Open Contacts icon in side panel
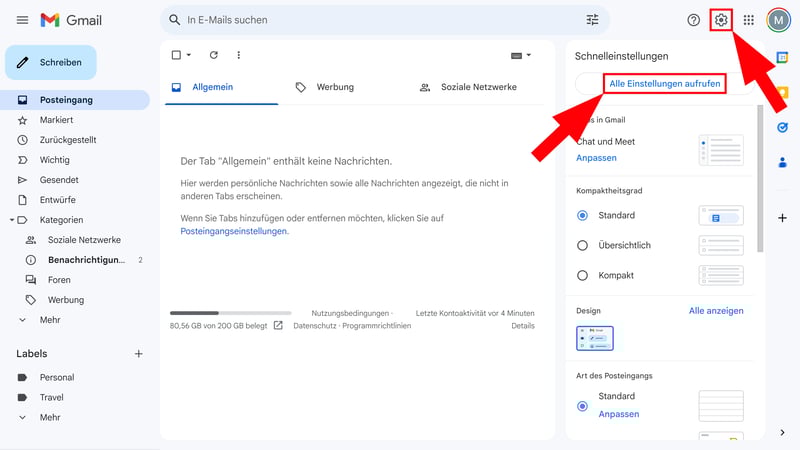This screenshot has width=800, height=450. 782,161
